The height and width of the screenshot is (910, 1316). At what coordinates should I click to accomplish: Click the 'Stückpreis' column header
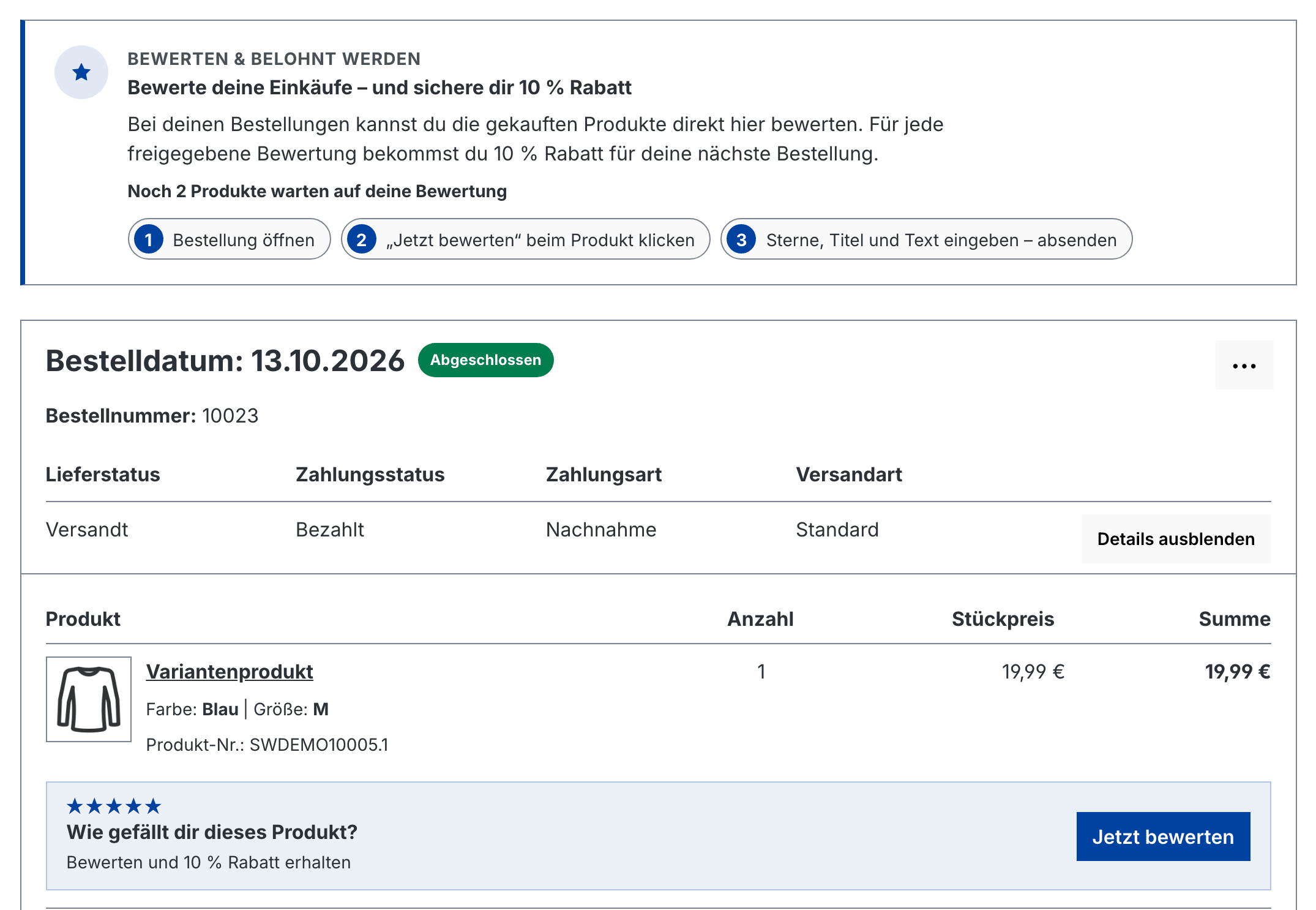tap(1003, 619)
